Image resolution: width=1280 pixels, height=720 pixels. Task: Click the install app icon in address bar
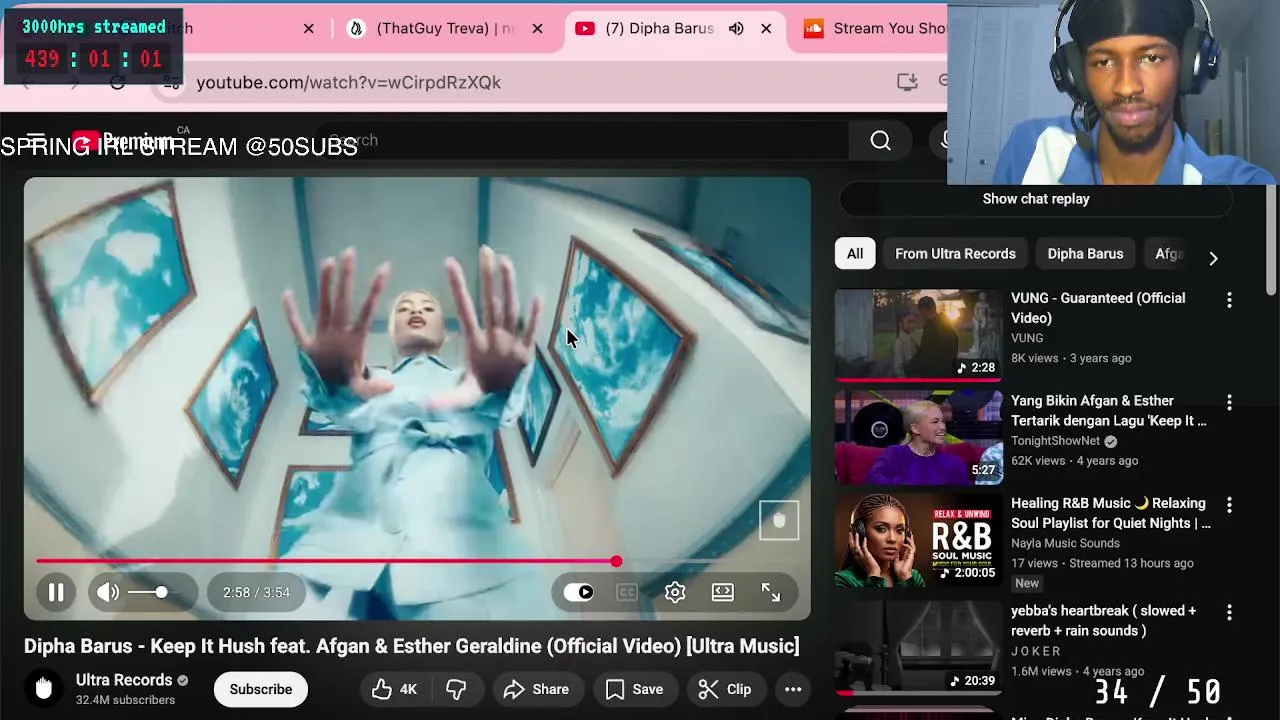pyautogui.click(x=907, y=82)
